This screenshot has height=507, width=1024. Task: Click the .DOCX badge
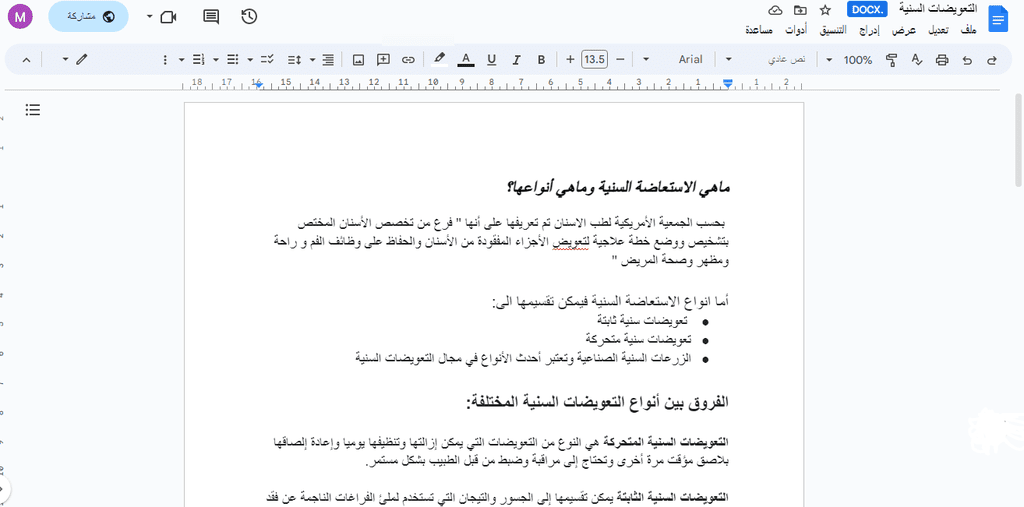coord(868,9)
